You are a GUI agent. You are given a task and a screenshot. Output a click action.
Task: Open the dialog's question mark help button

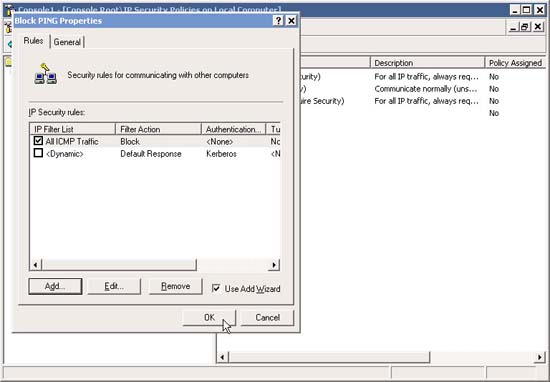(278, 21)
